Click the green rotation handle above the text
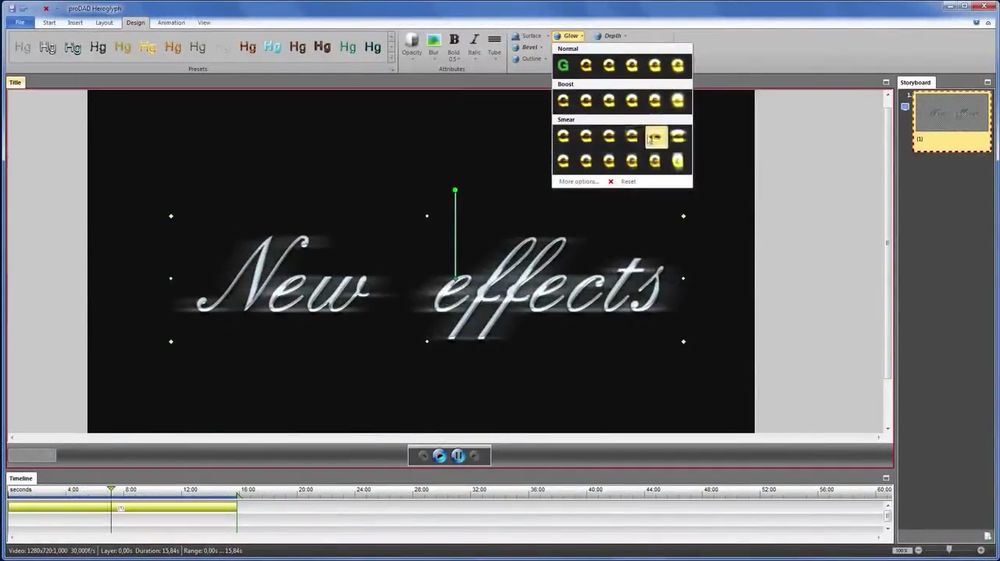 [x=455, y=190]
